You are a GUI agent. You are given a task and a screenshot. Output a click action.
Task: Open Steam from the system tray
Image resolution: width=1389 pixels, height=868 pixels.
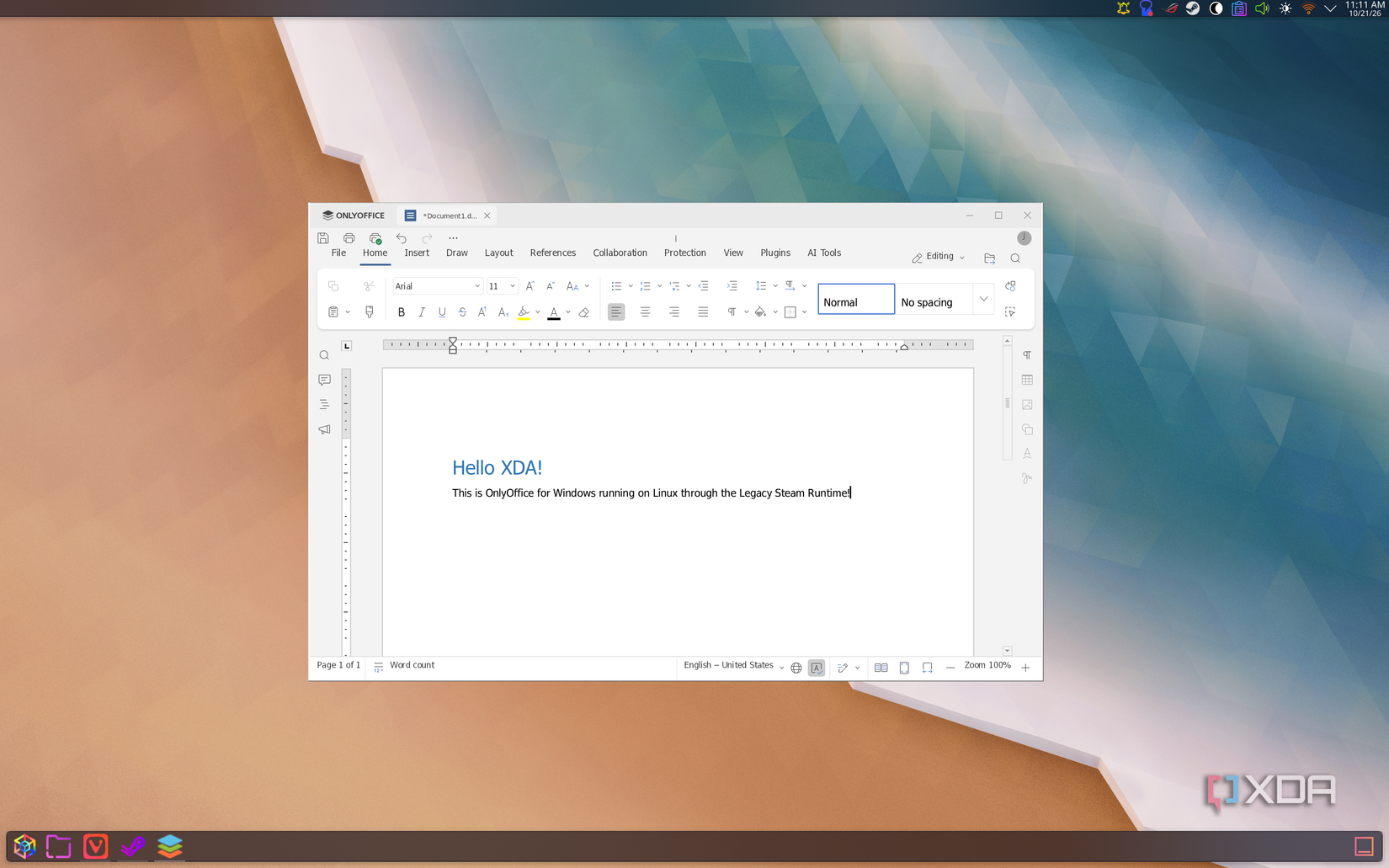tap(1193, 8)
